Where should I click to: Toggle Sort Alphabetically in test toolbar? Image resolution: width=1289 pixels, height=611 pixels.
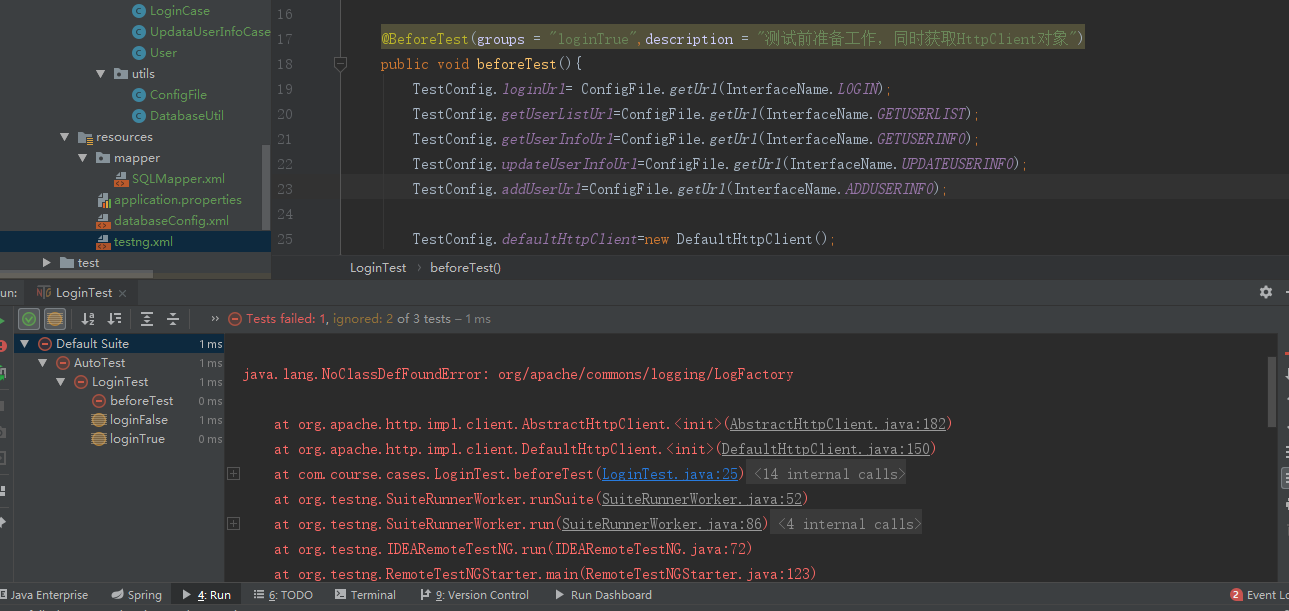[88, 319]
